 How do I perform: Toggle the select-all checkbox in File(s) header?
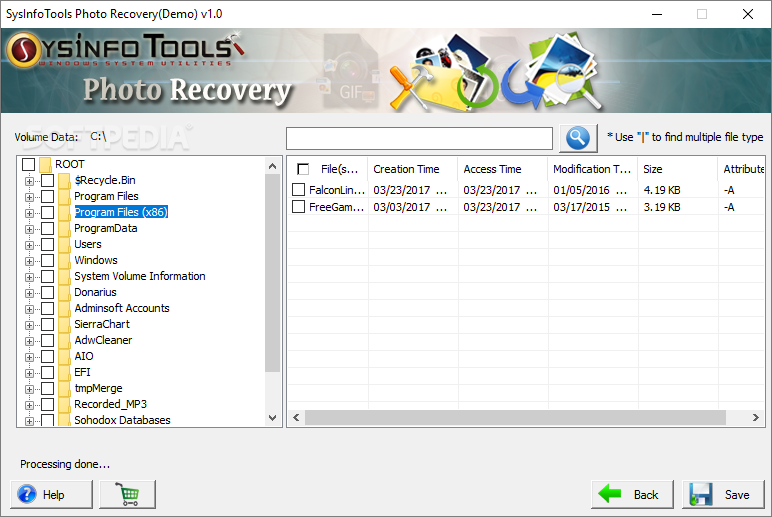(x=303, y=169)
